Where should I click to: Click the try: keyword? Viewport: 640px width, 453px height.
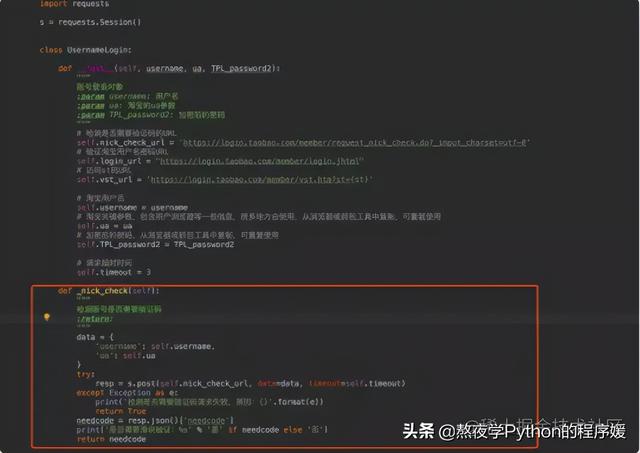click(85, 374)
